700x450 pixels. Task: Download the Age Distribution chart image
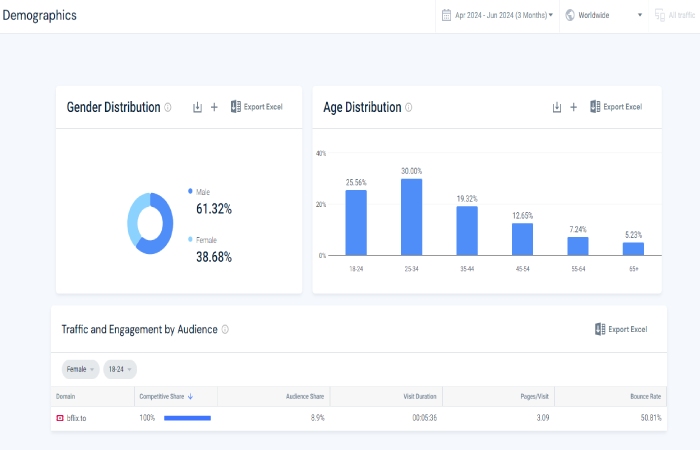557,107
